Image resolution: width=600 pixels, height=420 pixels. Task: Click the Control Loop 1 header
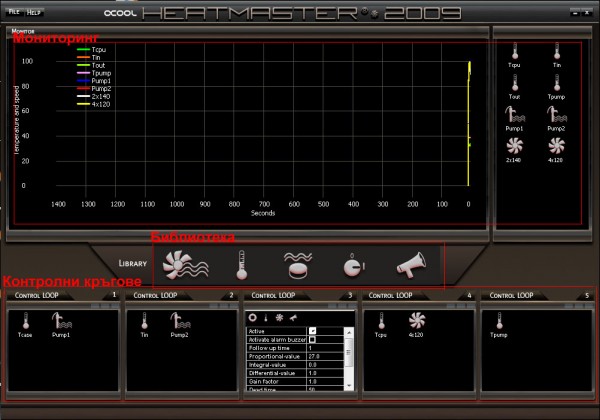tap(37, 295)
